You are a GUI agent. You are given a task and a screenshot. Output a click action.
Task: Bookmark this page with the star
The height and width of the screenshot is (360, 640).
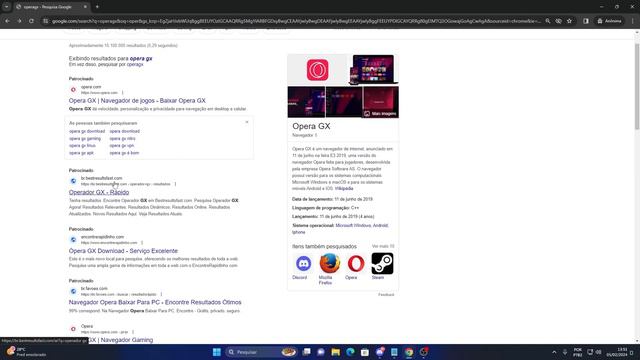[x=569, y=21]
